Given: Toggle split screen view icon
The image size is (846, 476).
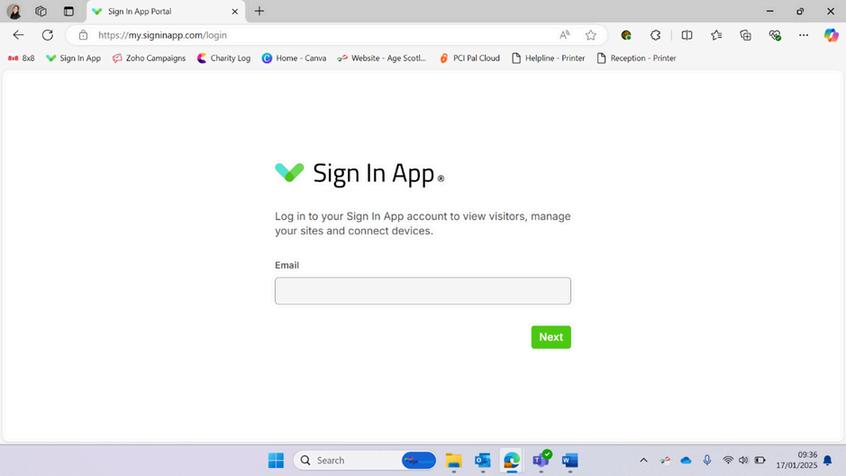Looking at the screenshot, I should point(687,35).
